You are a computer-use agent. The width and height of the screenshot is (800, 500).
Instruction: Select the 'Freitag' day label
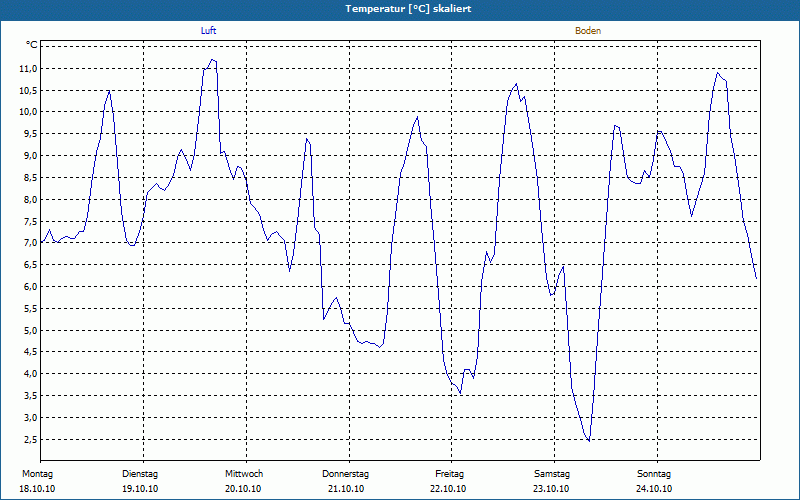(449, 474)
